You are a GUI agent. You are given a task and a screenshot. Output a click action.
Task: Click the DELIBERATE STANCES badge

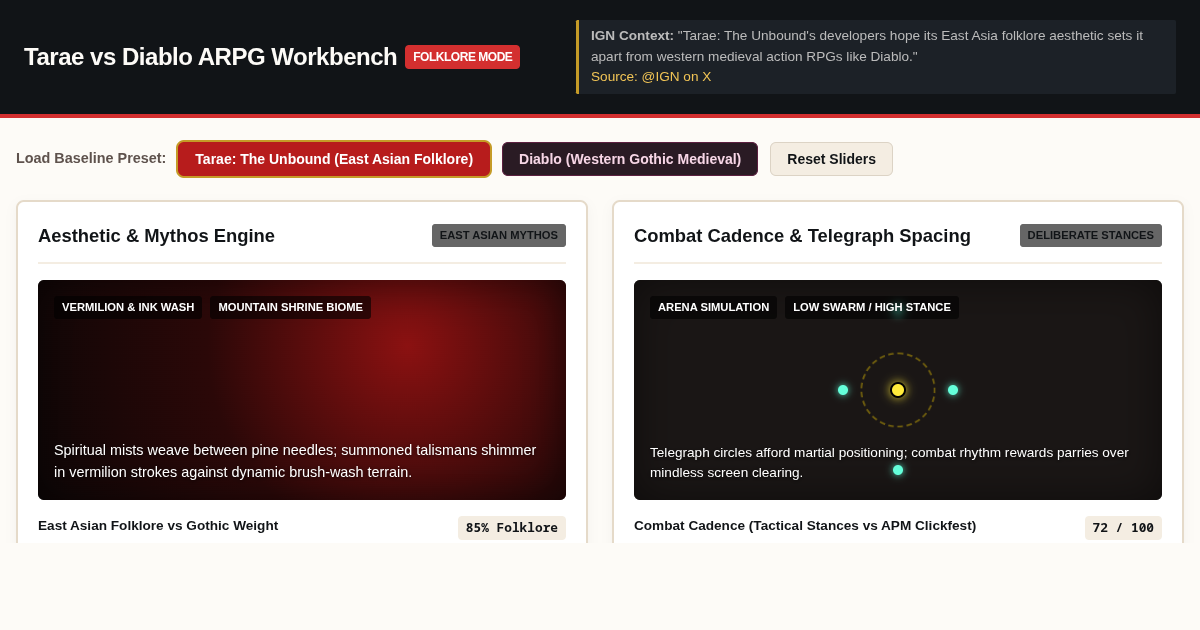(1091, 236)
